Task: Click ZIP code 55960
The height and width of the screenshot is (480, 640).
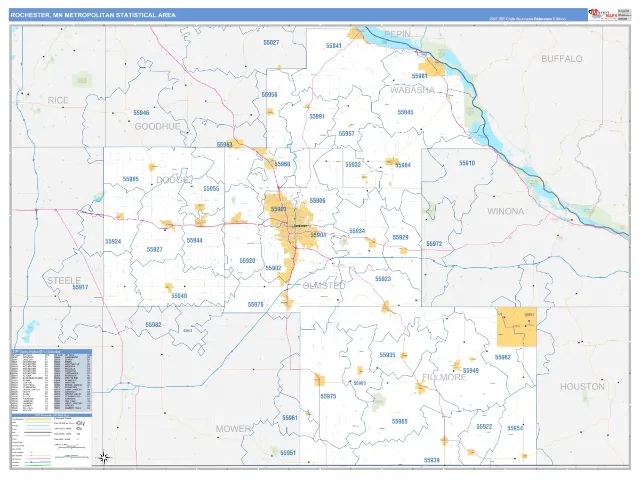Action: (x=282, y=164)
